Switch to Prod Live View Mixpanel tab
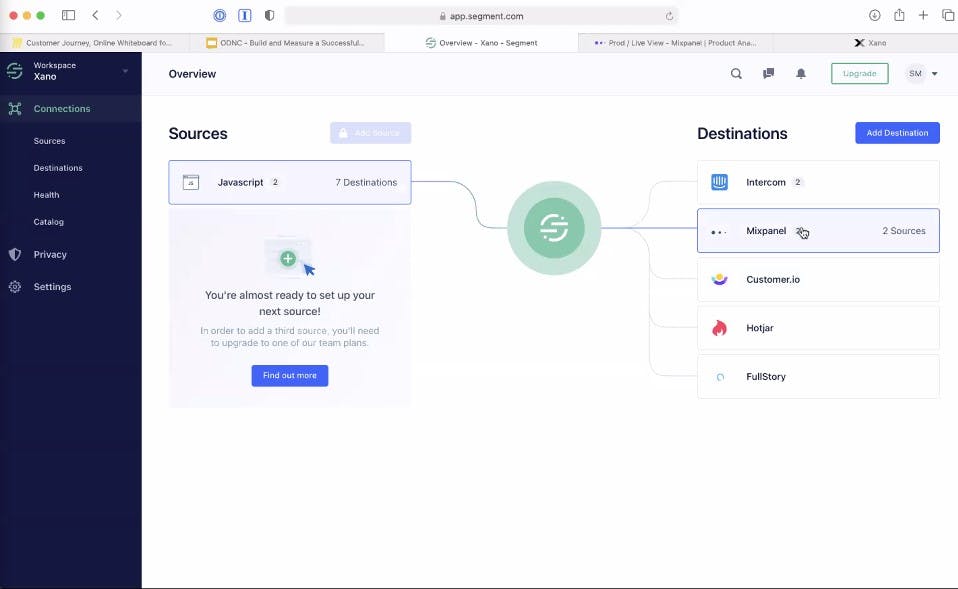This screenshot has width=958, height=589. pyautogui.click(x=676, y=43)
